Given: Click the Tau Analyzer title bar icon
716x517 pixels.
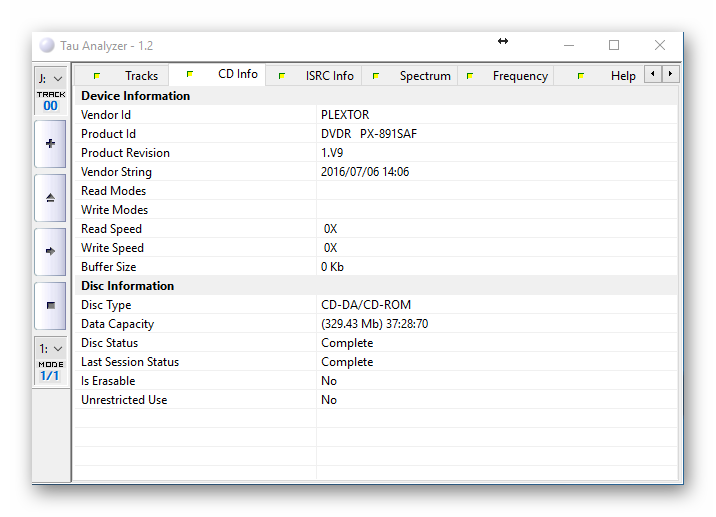Looking at the screenshot, I should point(47,46).
